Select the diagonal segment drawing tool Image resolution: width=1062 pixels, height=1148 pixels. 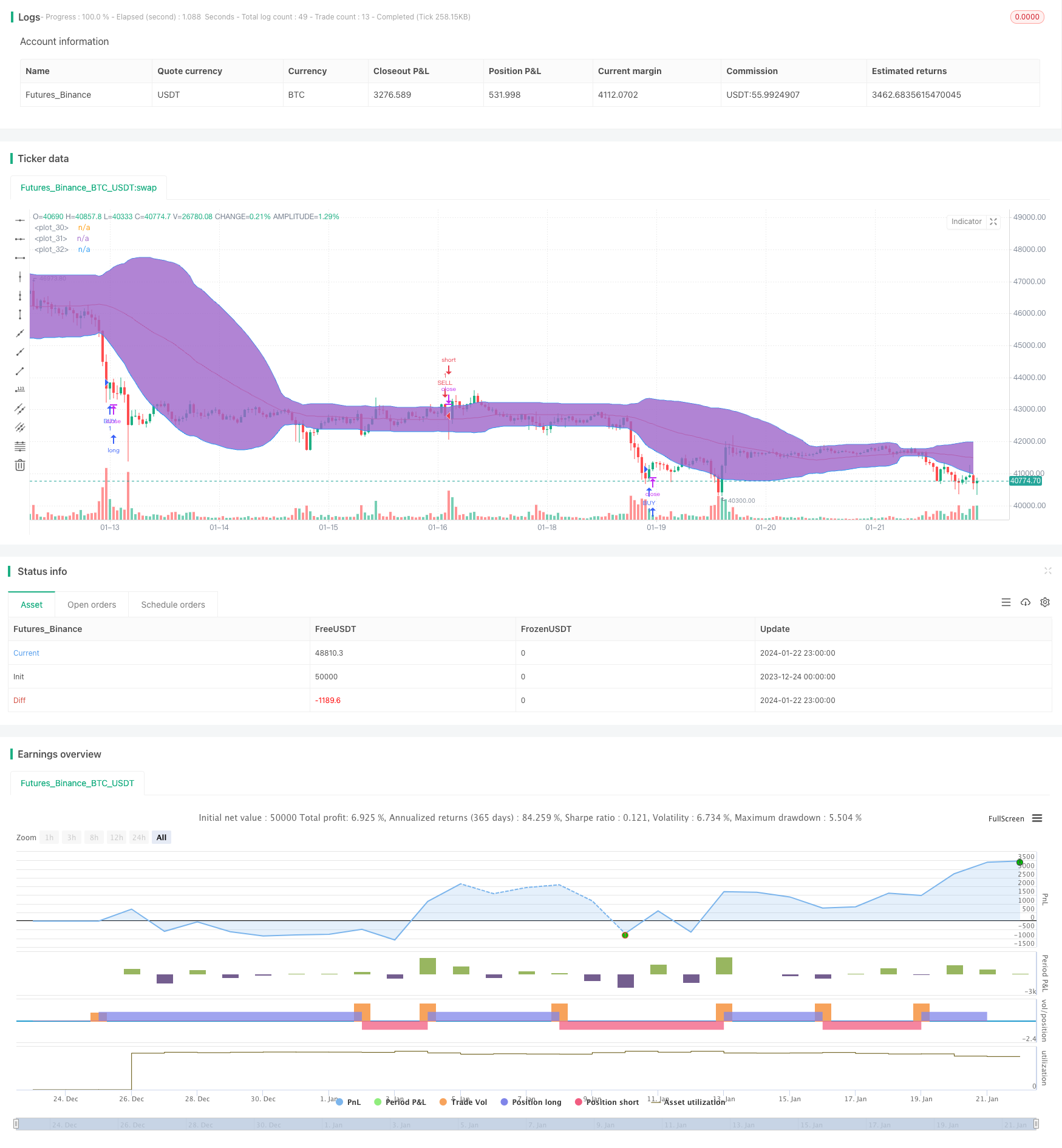point(20,371)
